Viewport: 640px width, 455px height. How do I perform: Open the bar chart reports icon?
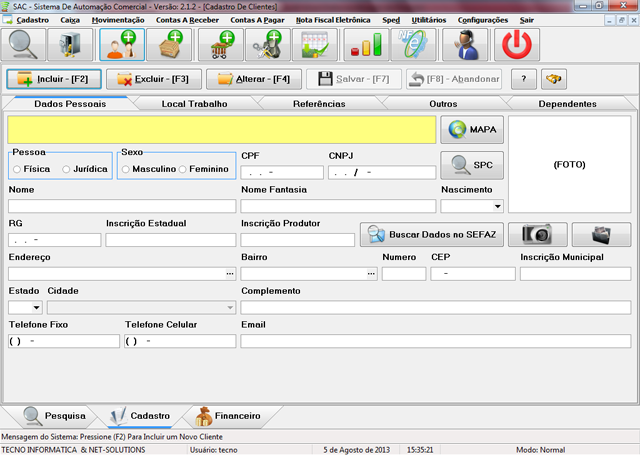coord(366,45)
